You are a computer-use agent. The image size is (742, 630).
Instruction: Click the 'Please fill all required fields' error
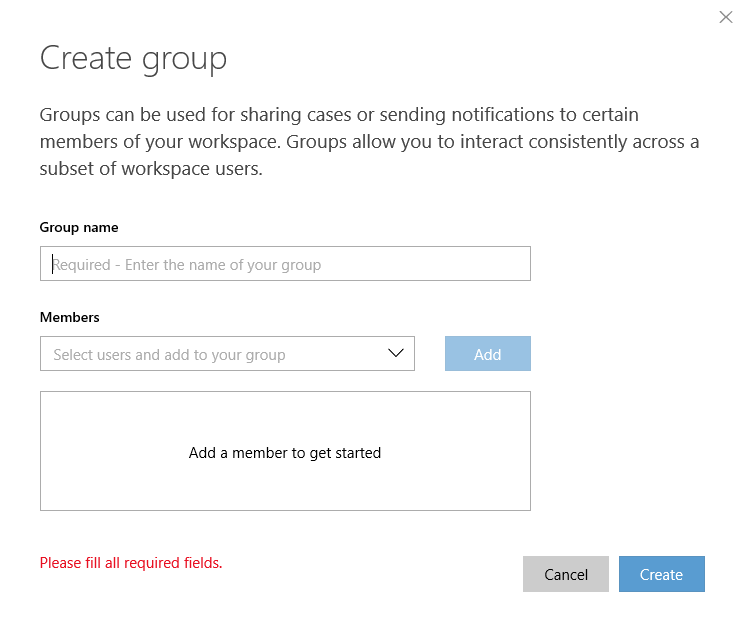coord(131,563)
